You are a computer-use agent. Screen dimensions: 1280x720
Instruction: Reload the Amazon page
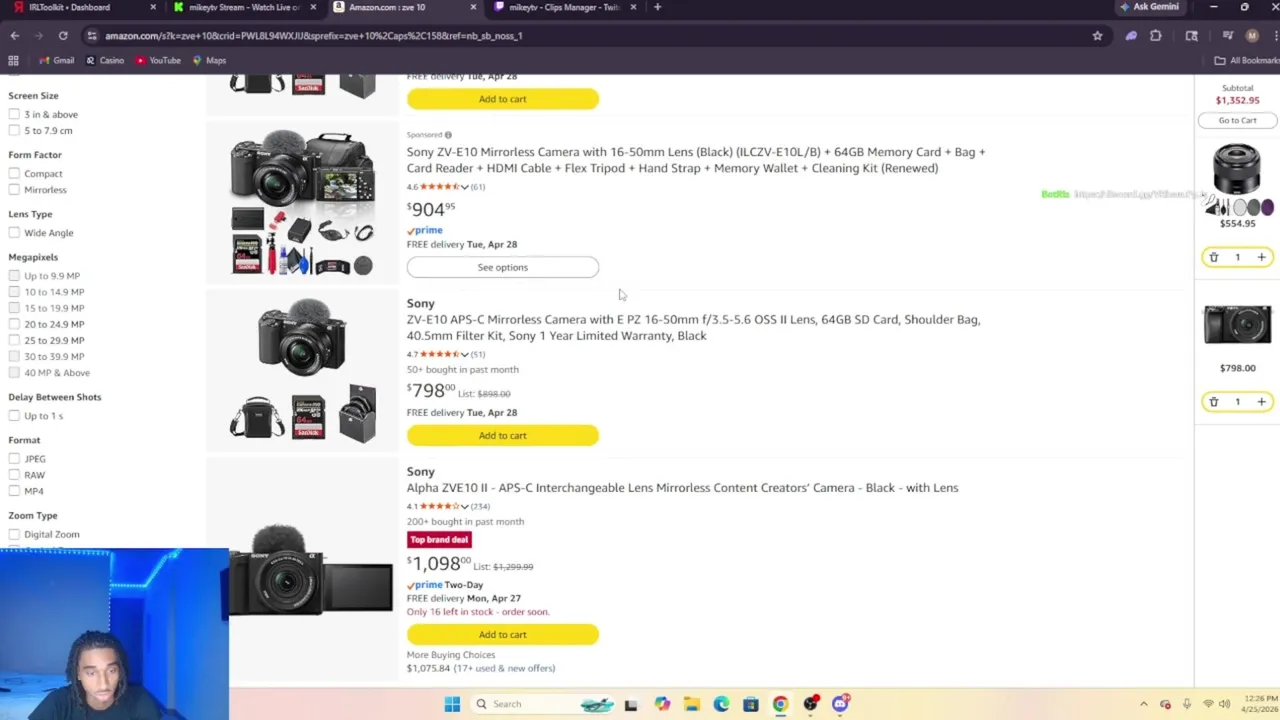[x=63, y=36]
